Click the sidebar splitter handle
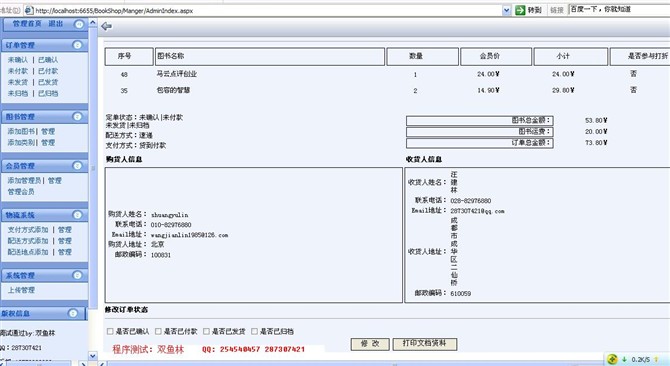This screenshot has height=366, width=670. click(x=93, y=168)
